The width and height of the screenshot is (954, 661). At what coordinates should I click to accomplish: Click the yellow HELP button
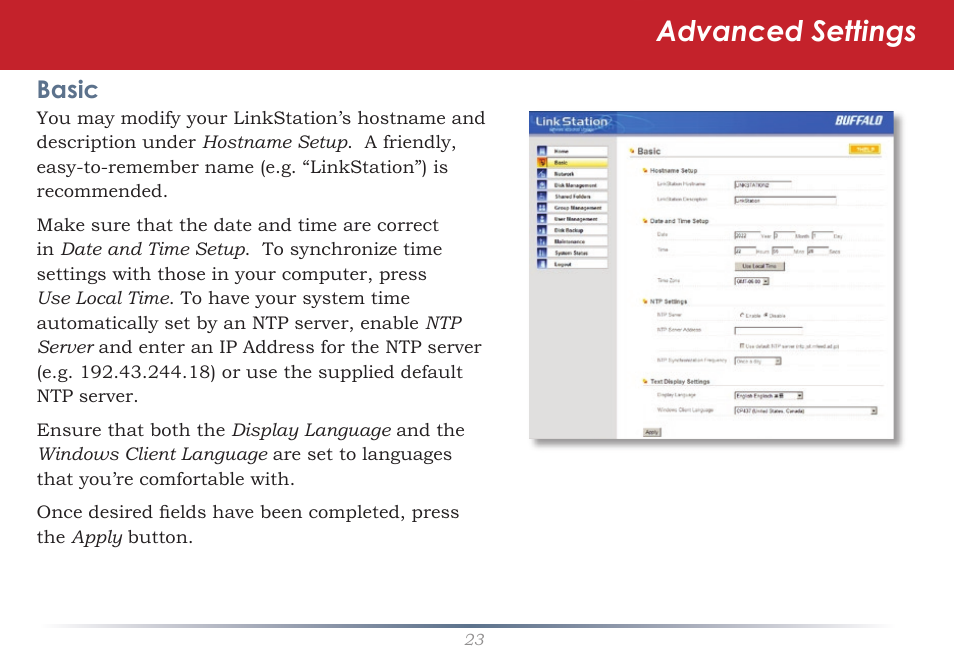(864, 150)
